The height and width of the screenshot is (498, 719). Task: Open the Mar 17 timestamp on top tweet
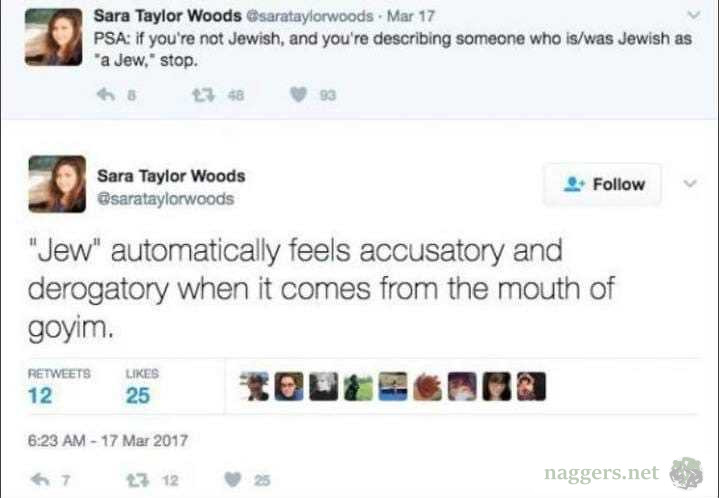pos(410,16)
